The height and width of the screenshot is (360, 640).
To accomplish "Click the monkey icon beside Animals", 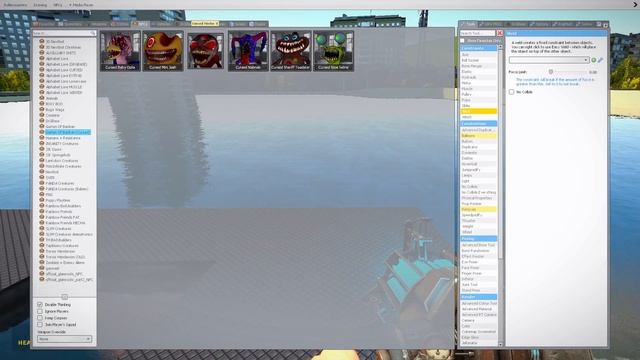I will click(x=42, y=98).
